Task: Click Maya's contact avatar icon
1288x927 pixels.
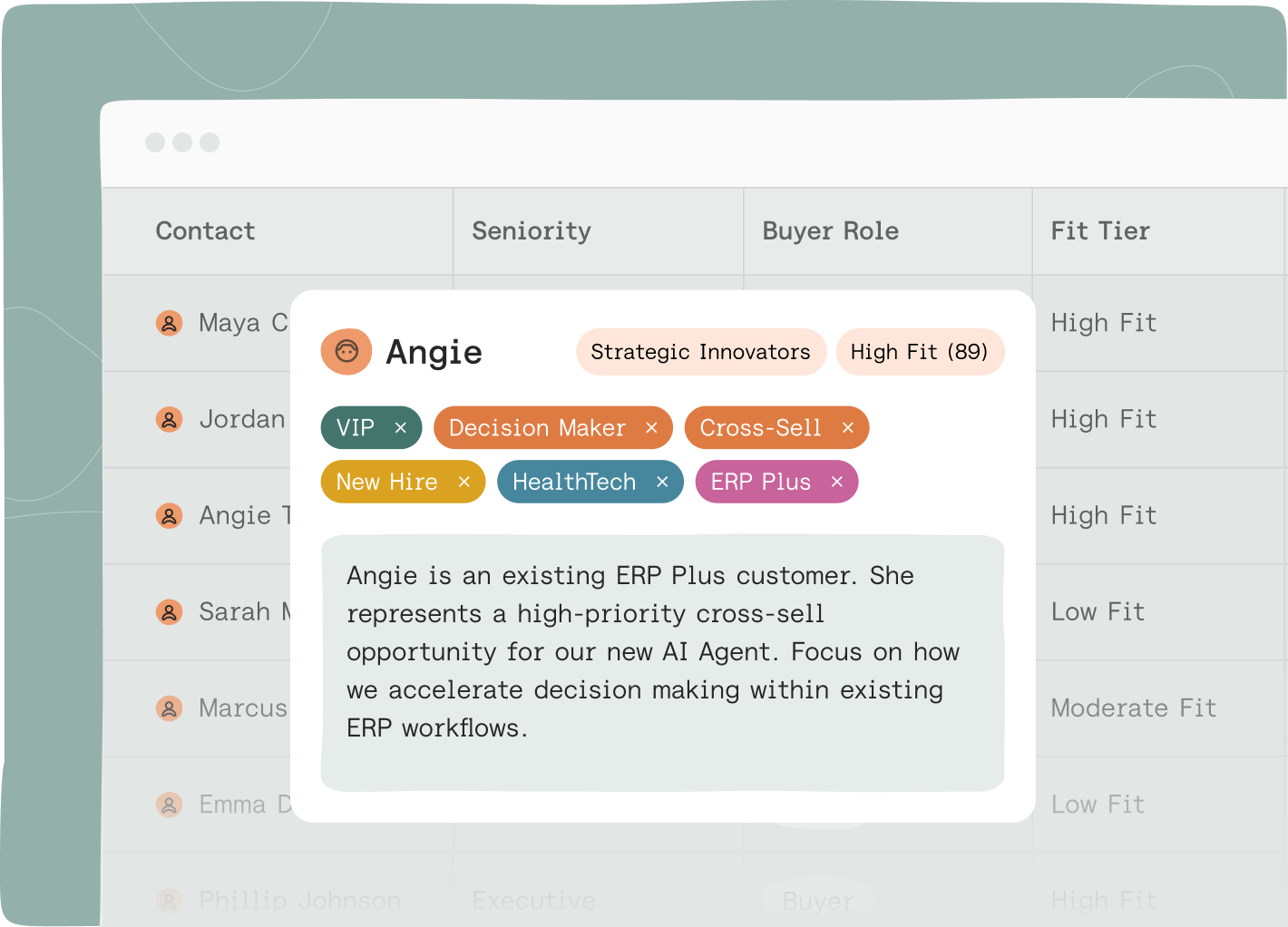Action: (x=169, y=323)
